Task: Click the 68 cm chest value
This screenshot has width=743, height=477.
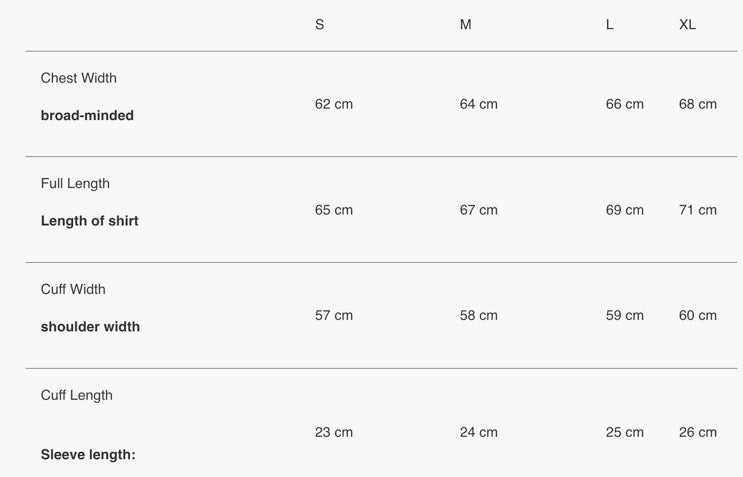Action: click(698, 104)
